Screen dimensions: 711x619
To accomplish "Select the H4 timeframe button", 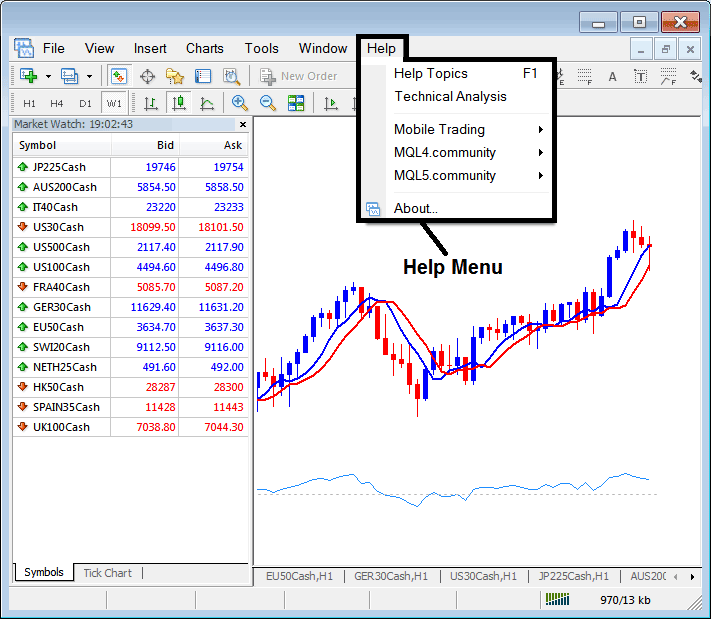I will tap(57, 103).
